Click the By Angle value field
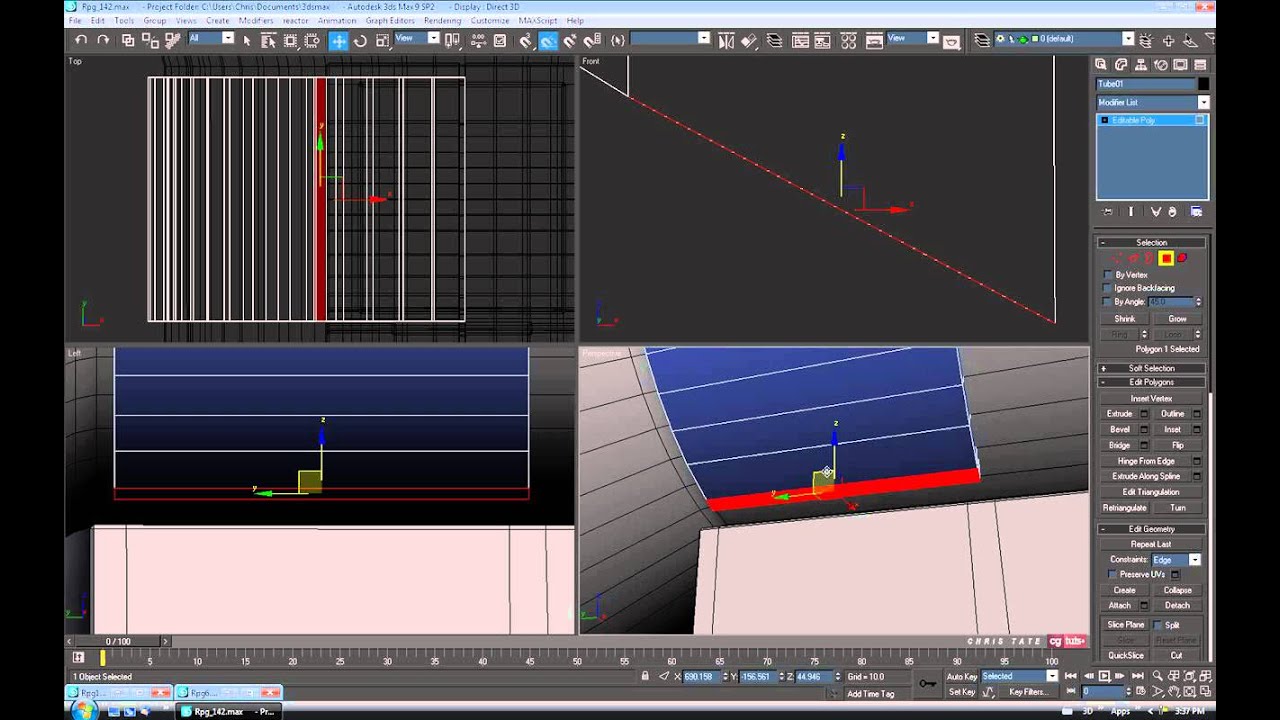 click(1170, 302)
